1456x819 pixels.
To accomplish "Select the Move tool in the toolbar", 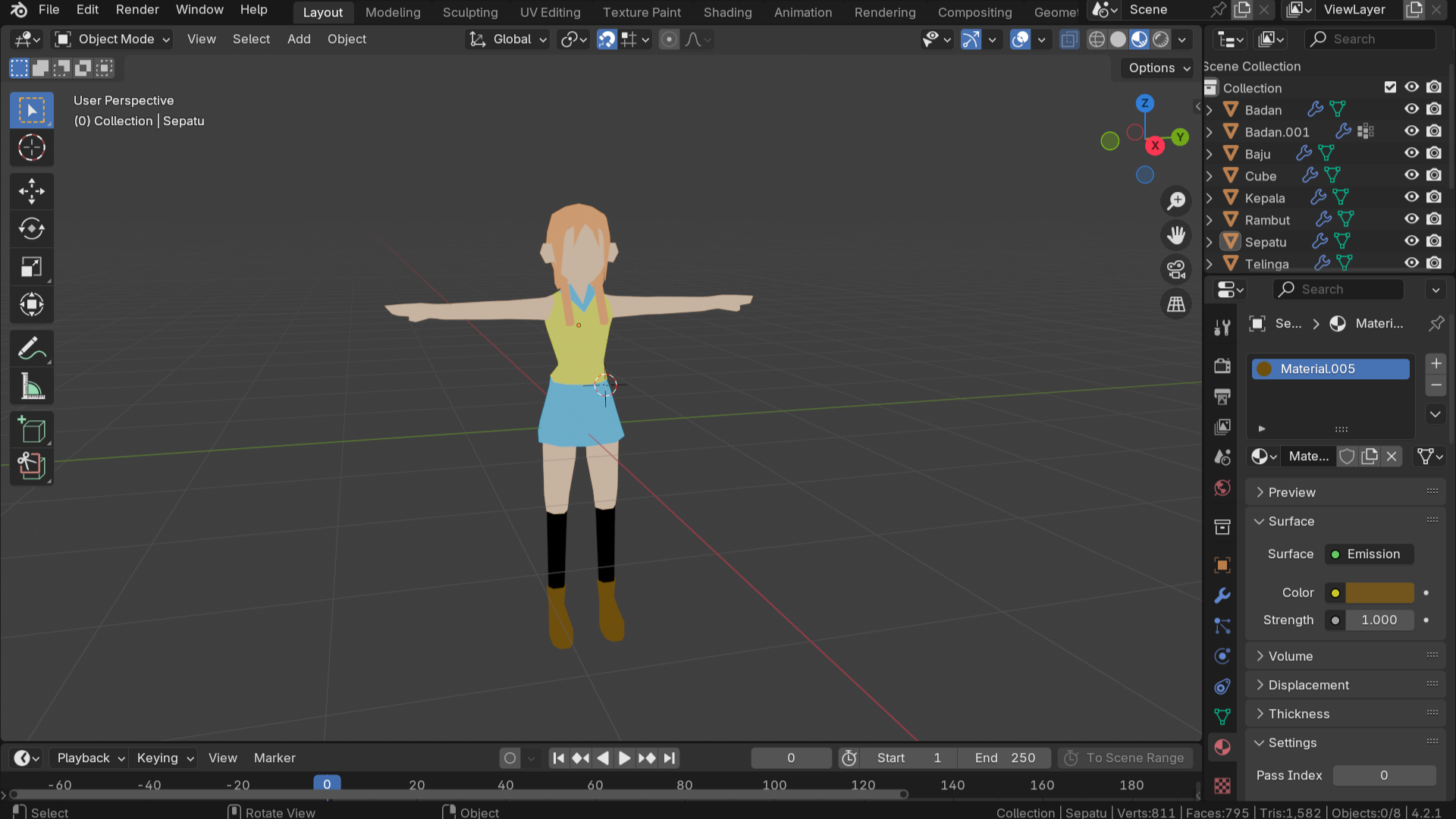I will [x=31, y=191].
